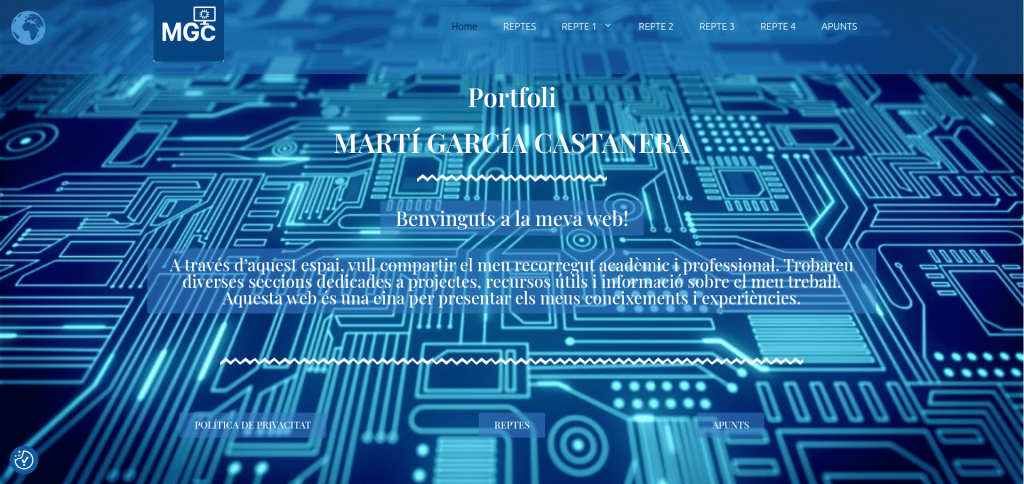The width and height of the screenshot is (1024, 484).
Task: Click the MARTÍ GARCÍA CASTANERA title
Action: [x=511, y=143]
